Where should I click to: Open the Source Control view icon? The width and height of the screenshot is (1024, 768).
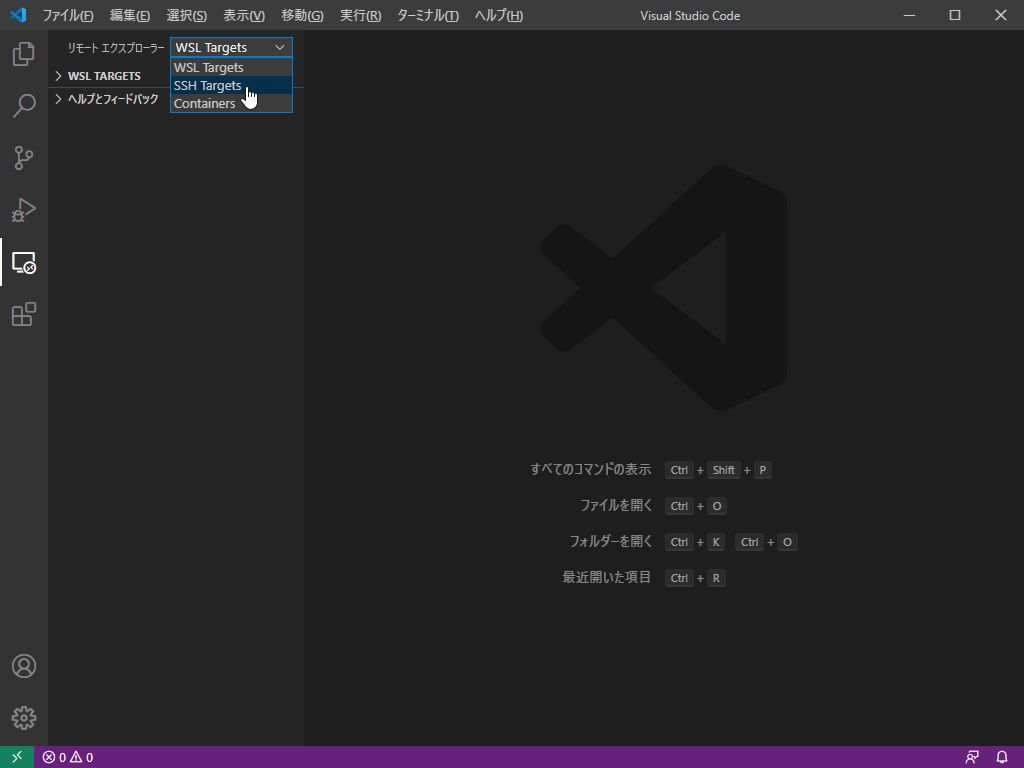24,158
